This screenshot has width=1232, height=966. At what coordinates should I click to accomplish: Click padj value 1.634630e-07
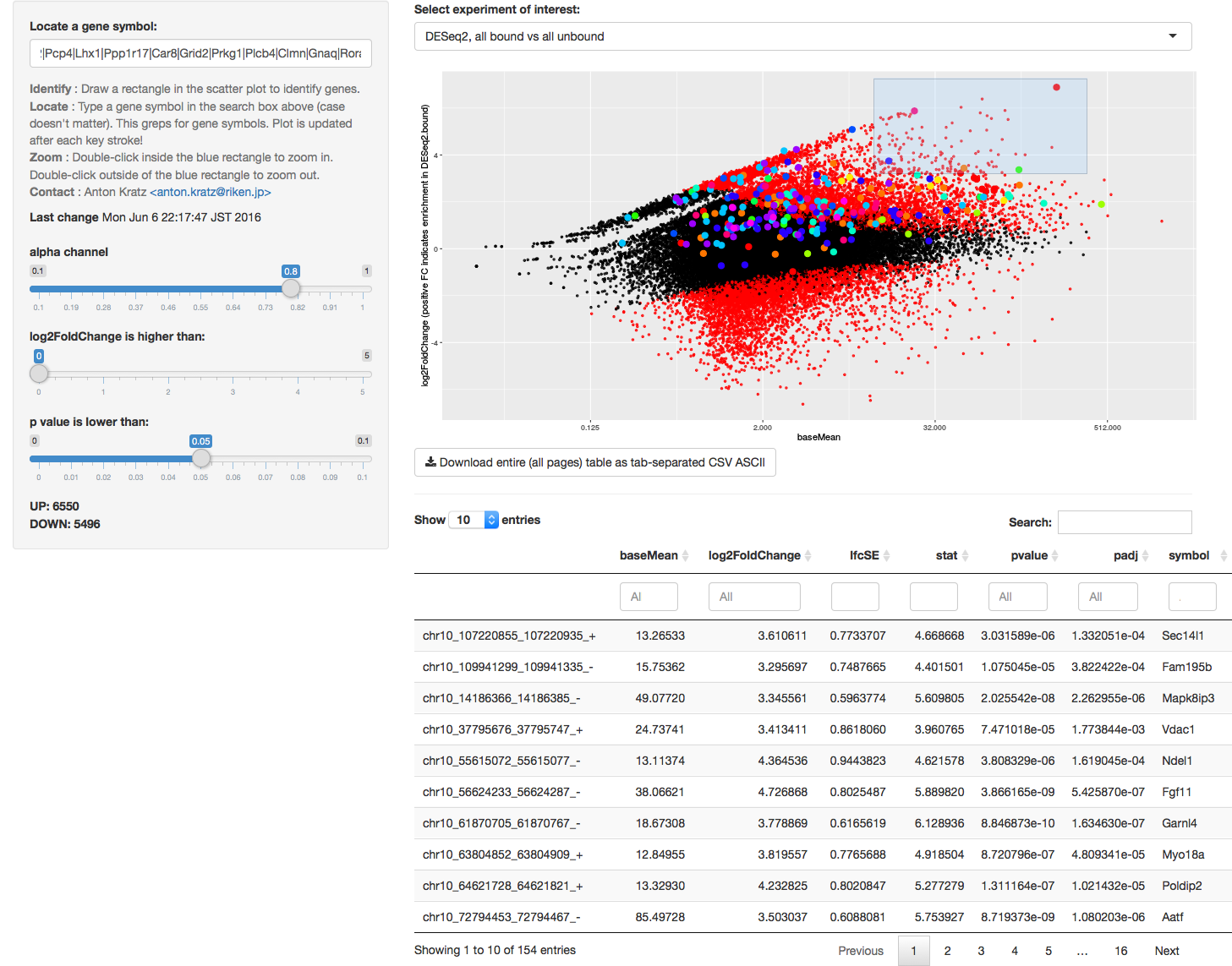tap(1108, 823)
